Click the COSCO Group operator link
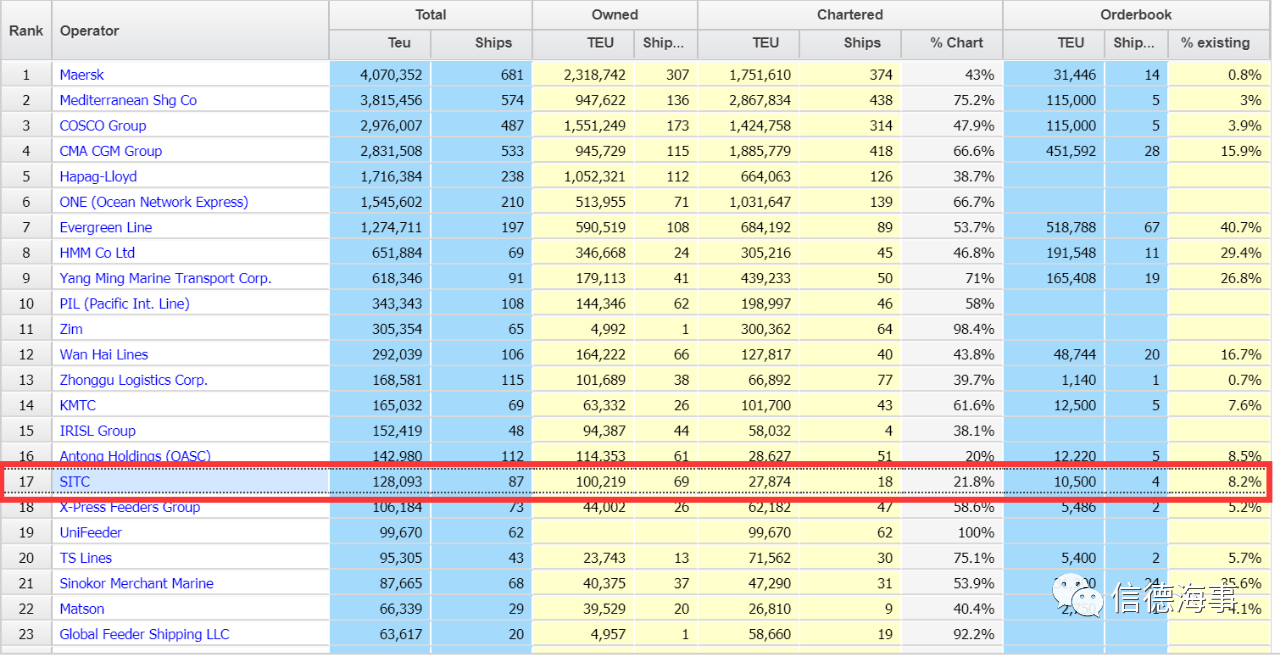The height and width of the screenshot is (655, 1280). click(103, 126)
